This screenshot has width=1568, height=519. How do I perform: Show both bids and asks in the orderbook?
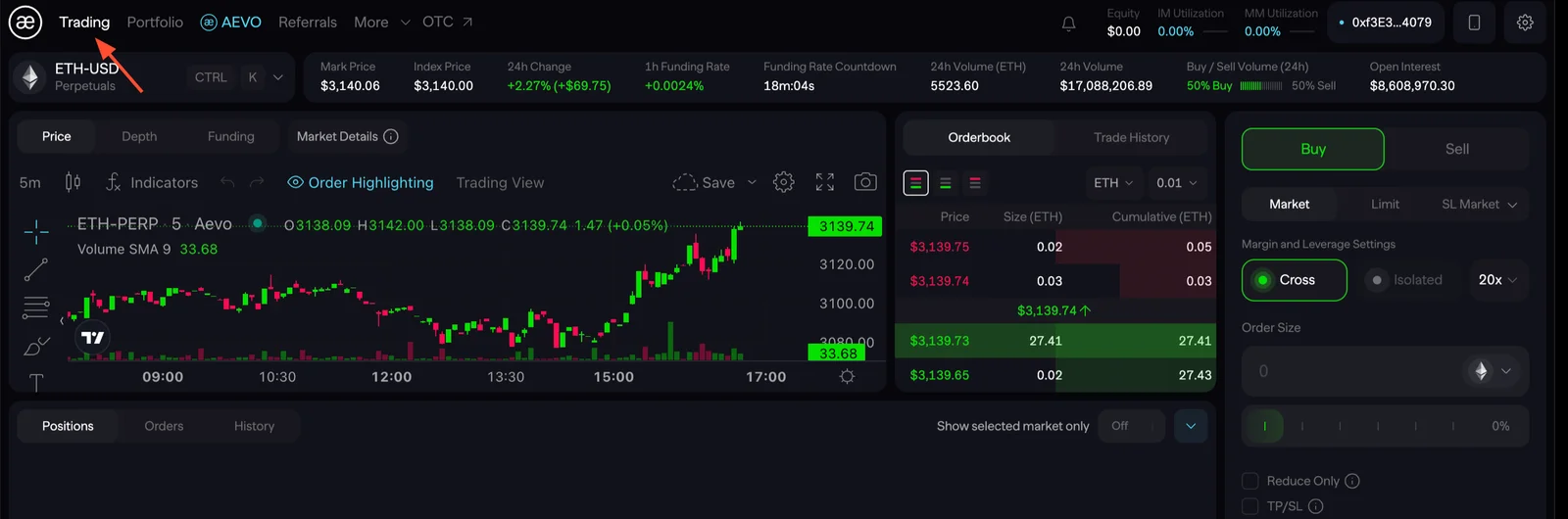916,183
